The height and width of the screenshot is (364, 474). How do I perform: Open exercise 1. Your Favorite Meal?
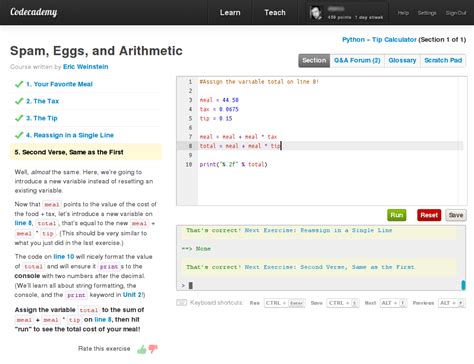click(x=59, y=84)
